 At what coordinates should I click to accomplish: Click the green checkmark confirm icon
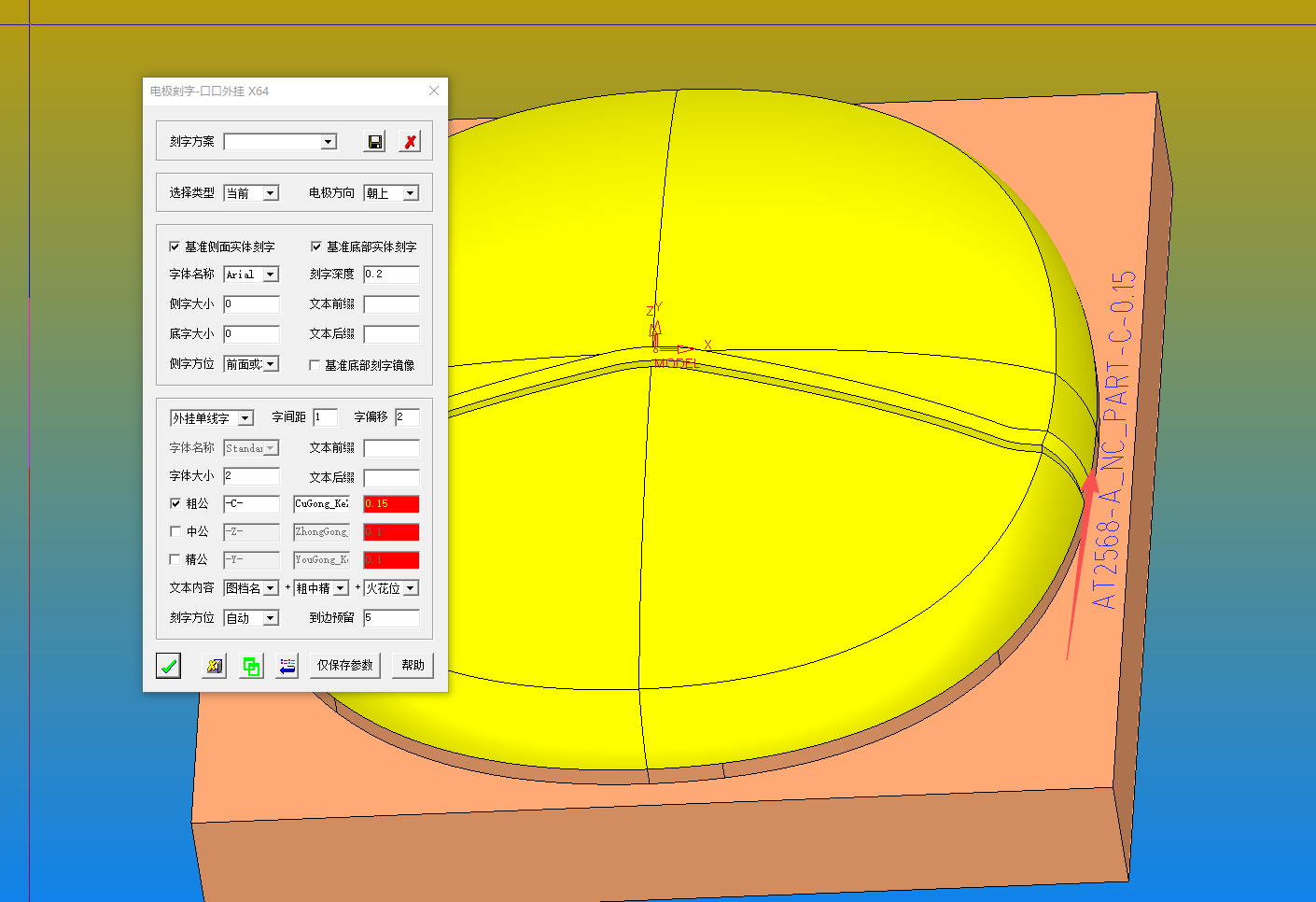click(x=168, y=666)
